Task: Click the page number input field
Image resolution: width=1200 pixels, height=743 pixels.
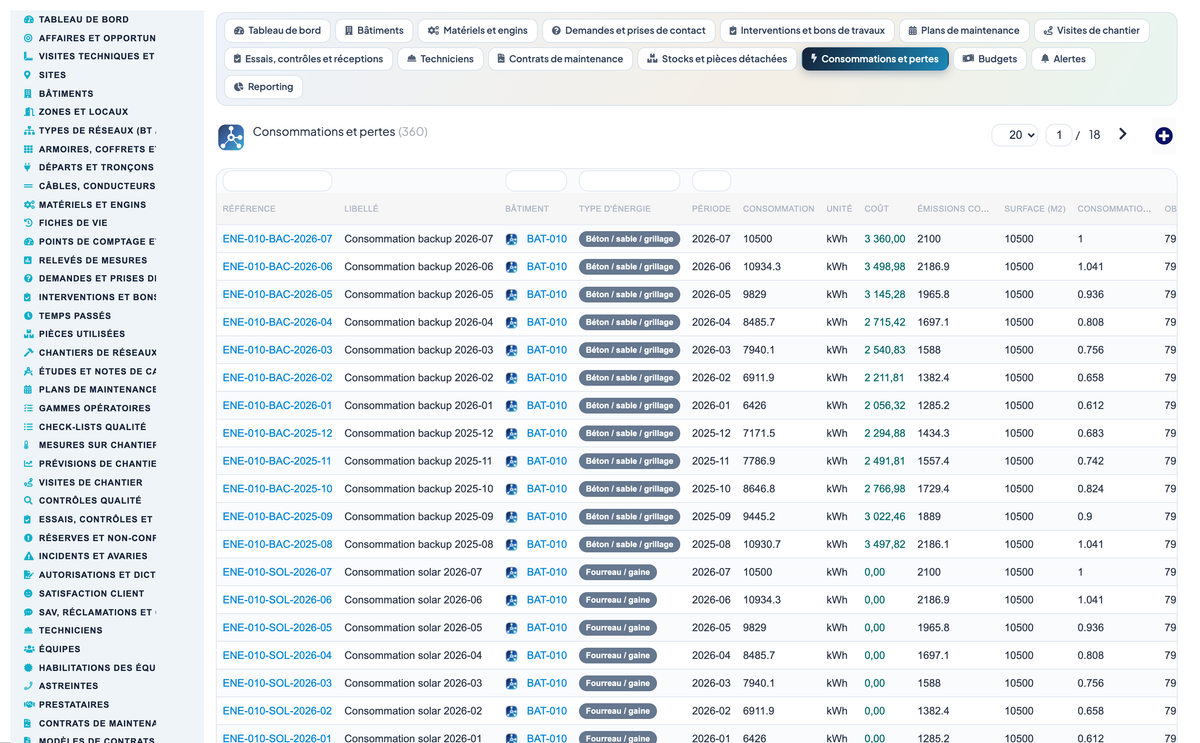Action: [1059, 135]
